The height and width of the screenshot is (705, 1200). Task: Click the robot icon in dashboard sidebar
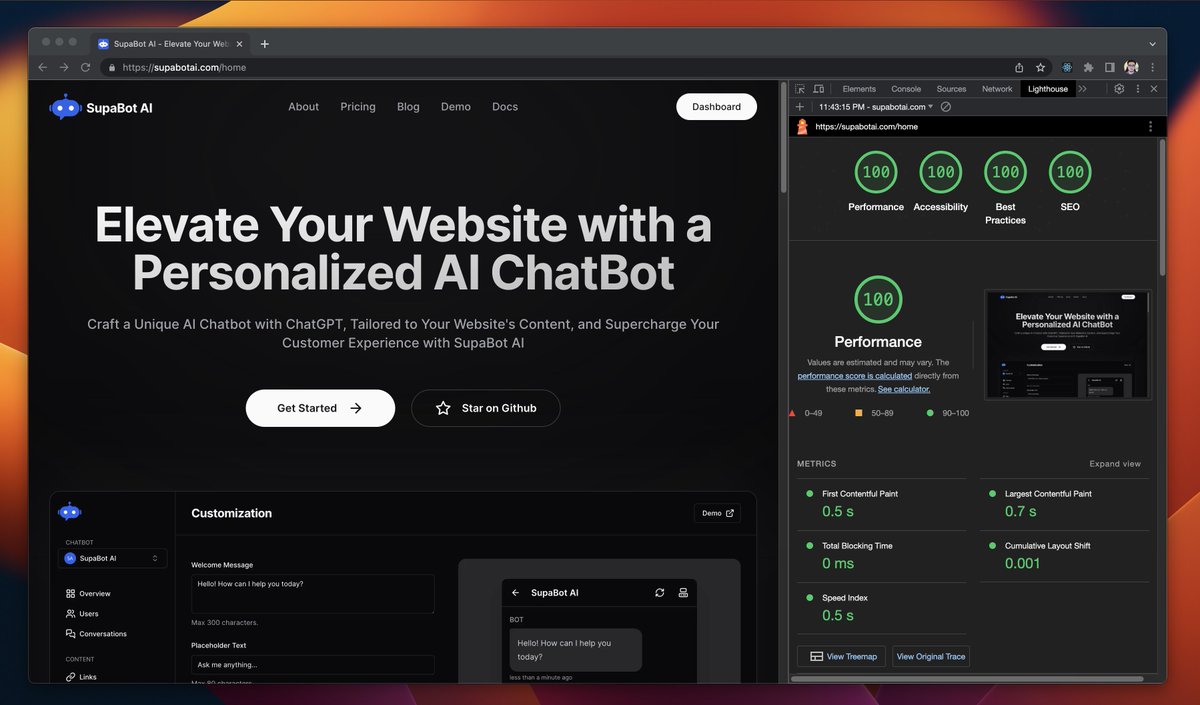(69, 512)
